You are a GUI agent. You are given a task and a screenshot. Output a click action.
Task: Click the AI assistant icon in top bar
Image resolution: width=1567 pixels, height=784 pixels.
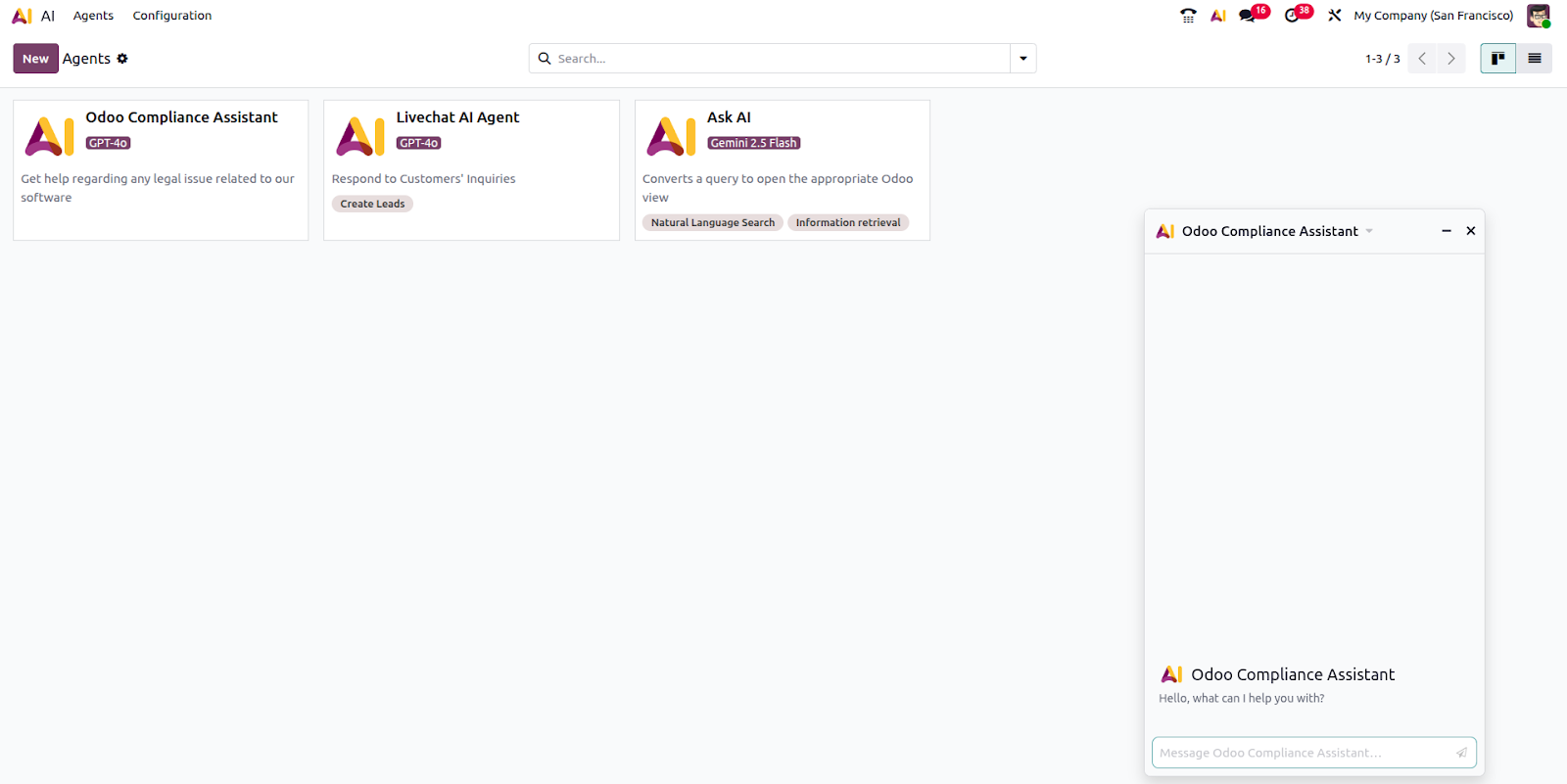(x=1218, y=16)
